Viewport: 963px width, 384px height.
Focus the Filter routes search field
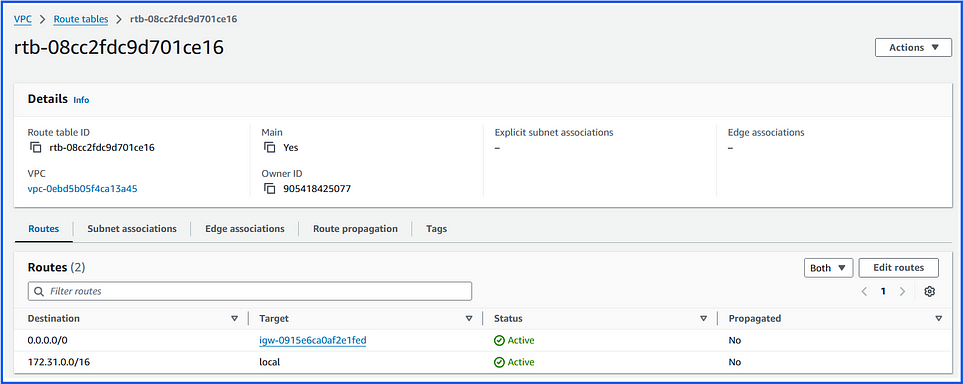click(250, 291)
